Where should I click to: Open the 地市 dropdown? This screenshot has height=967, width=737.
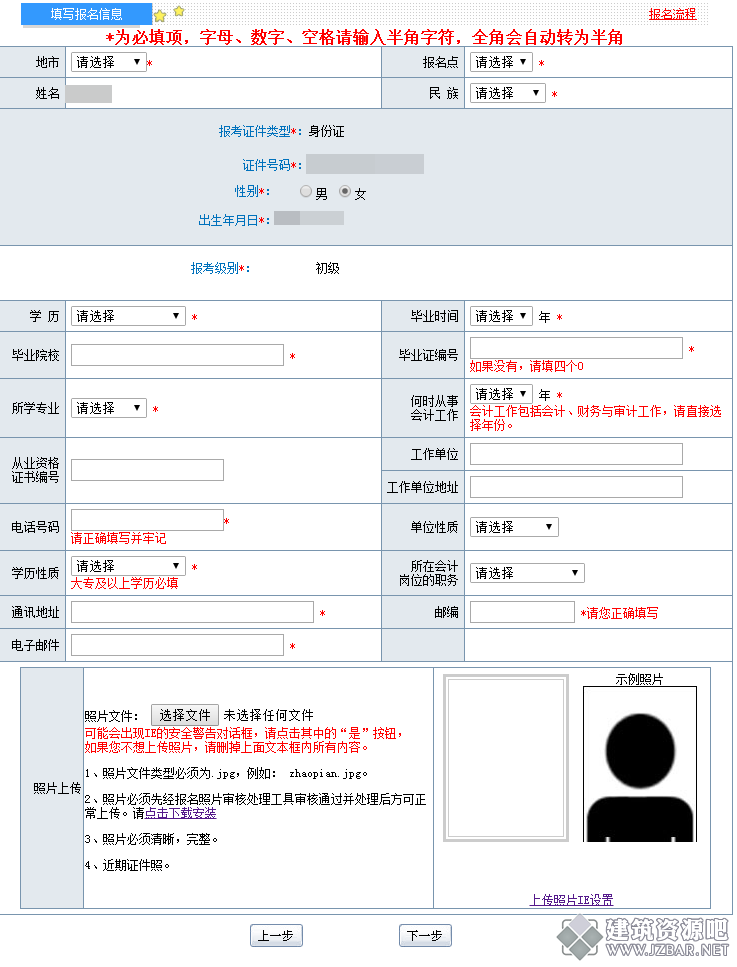[x=109, y=62]
